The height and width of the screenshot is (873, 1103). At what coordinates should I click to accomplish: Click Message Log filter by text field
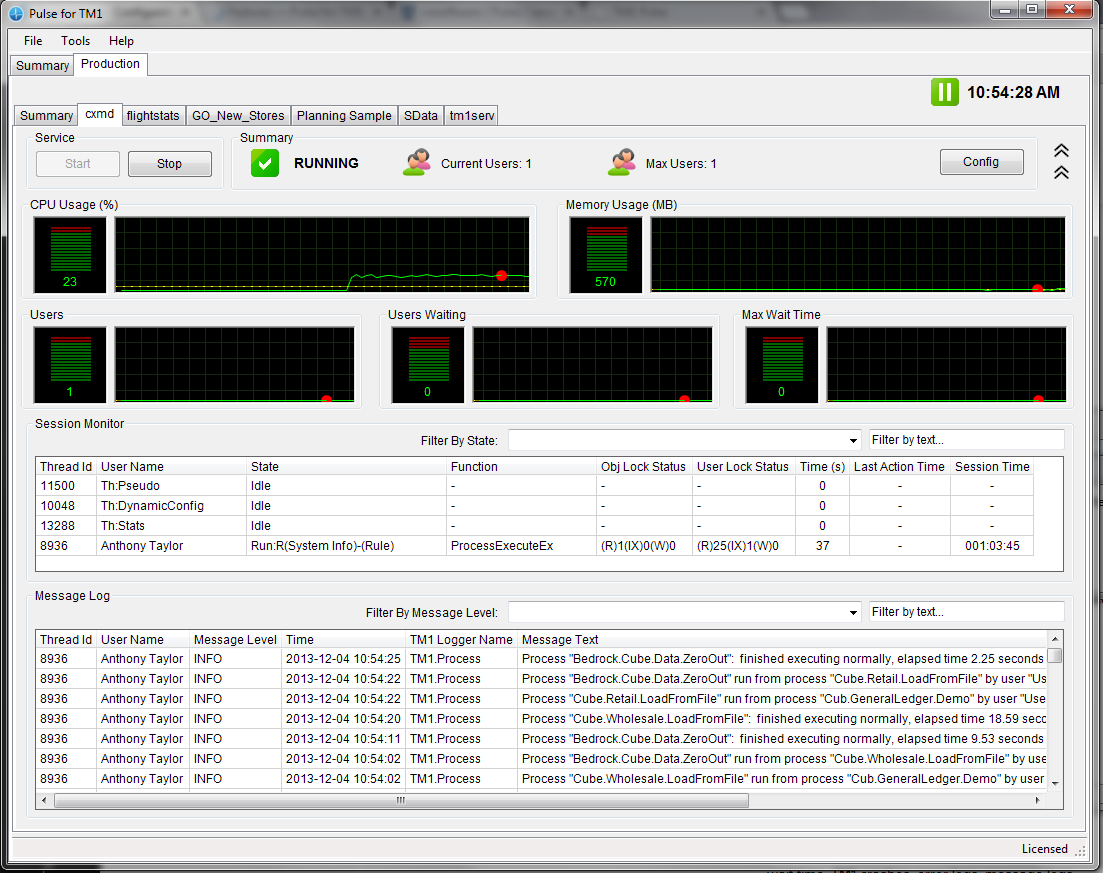[x=967, y=612]
